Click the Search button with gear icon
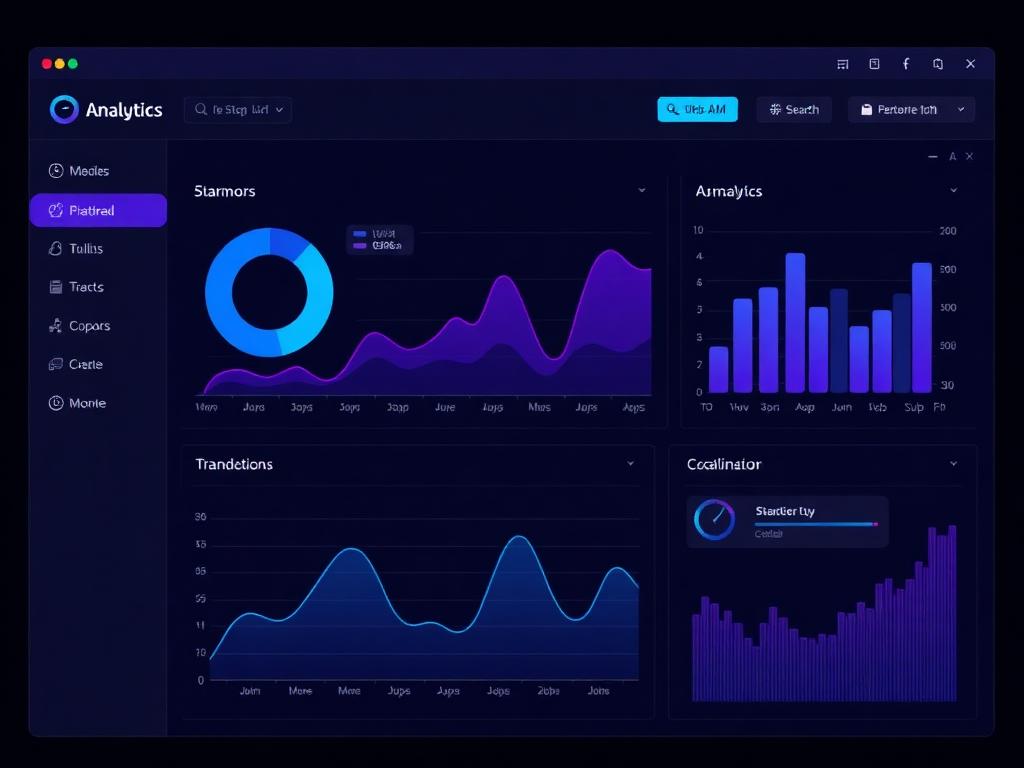 794,110
